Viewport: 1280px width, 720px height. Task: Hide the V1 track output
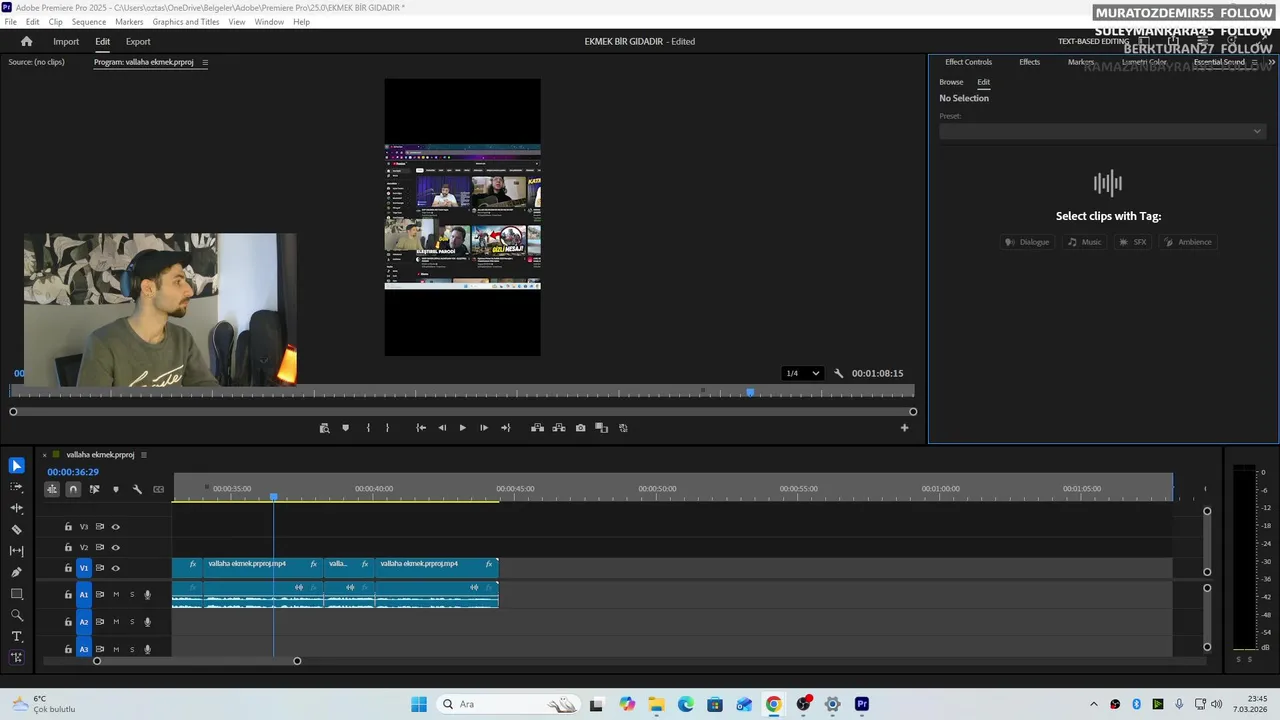tap(116, 568)
